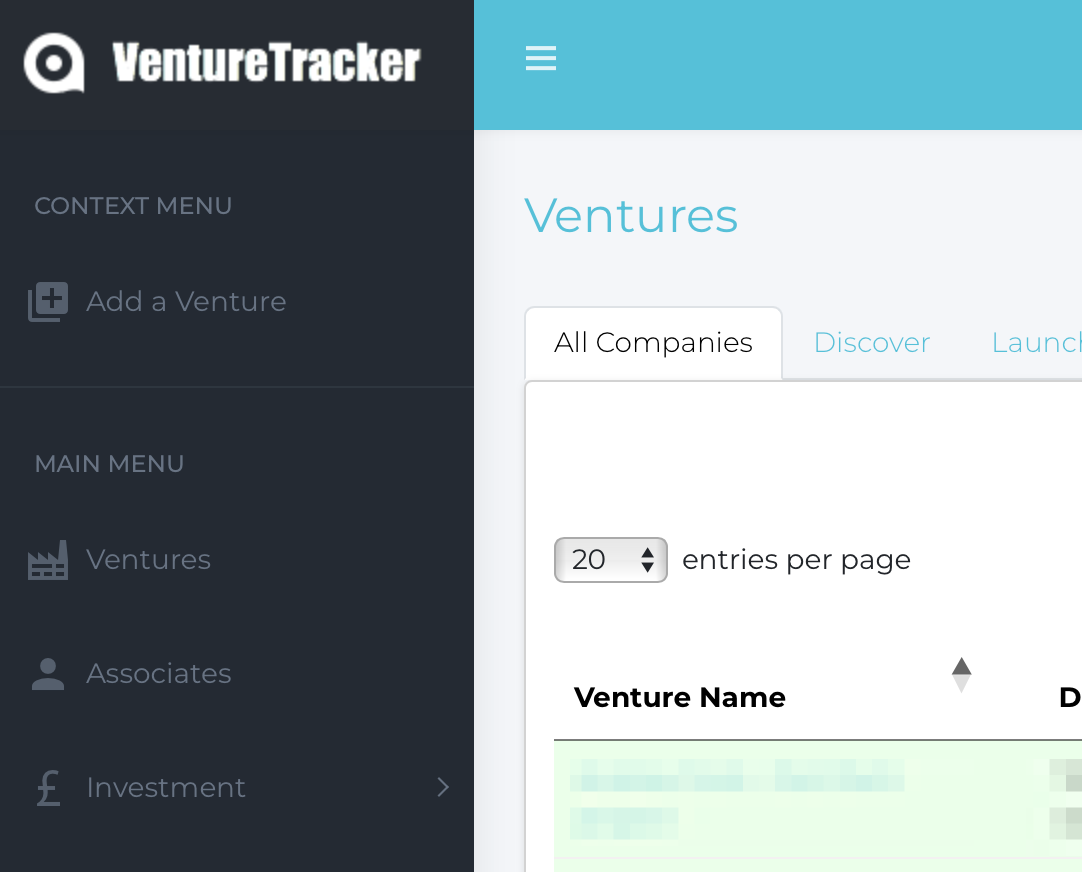1082x872 pixels.
Task: Open the entries per page dropdown
Action: (x=610, y=560)
